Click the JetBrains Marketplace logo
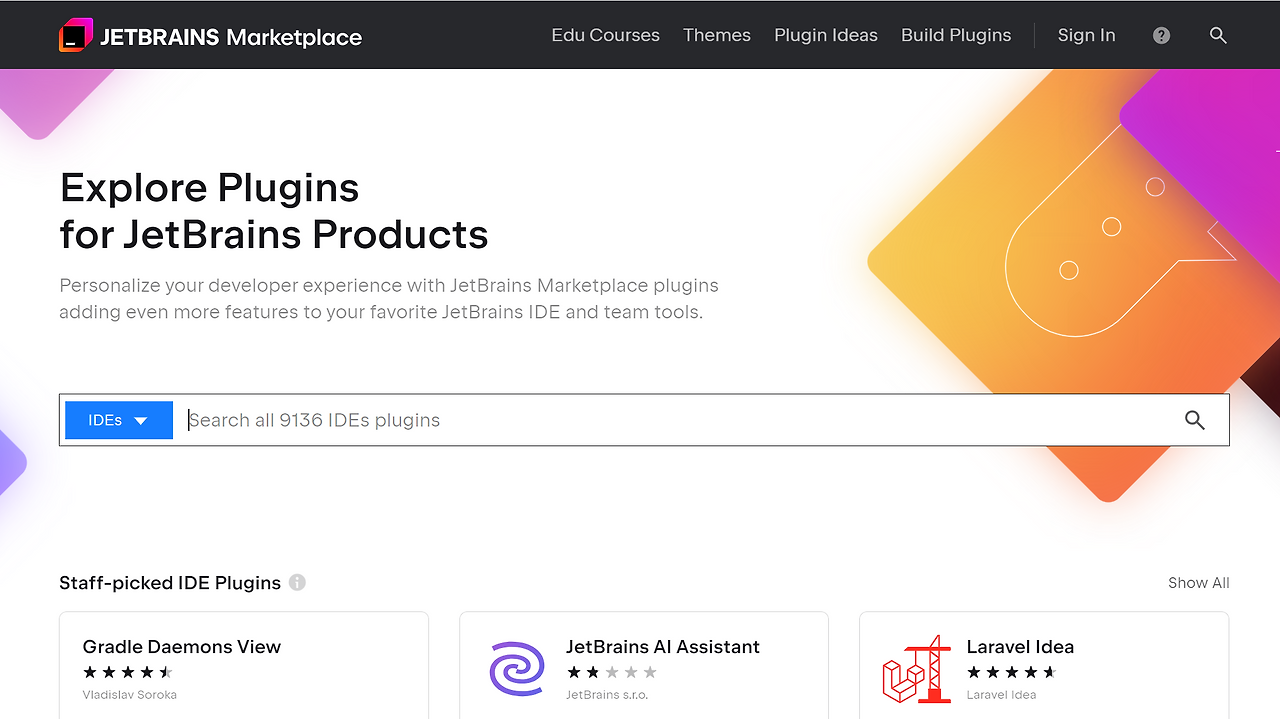This screenshot has height=719, width=1280. pos(211,36)
